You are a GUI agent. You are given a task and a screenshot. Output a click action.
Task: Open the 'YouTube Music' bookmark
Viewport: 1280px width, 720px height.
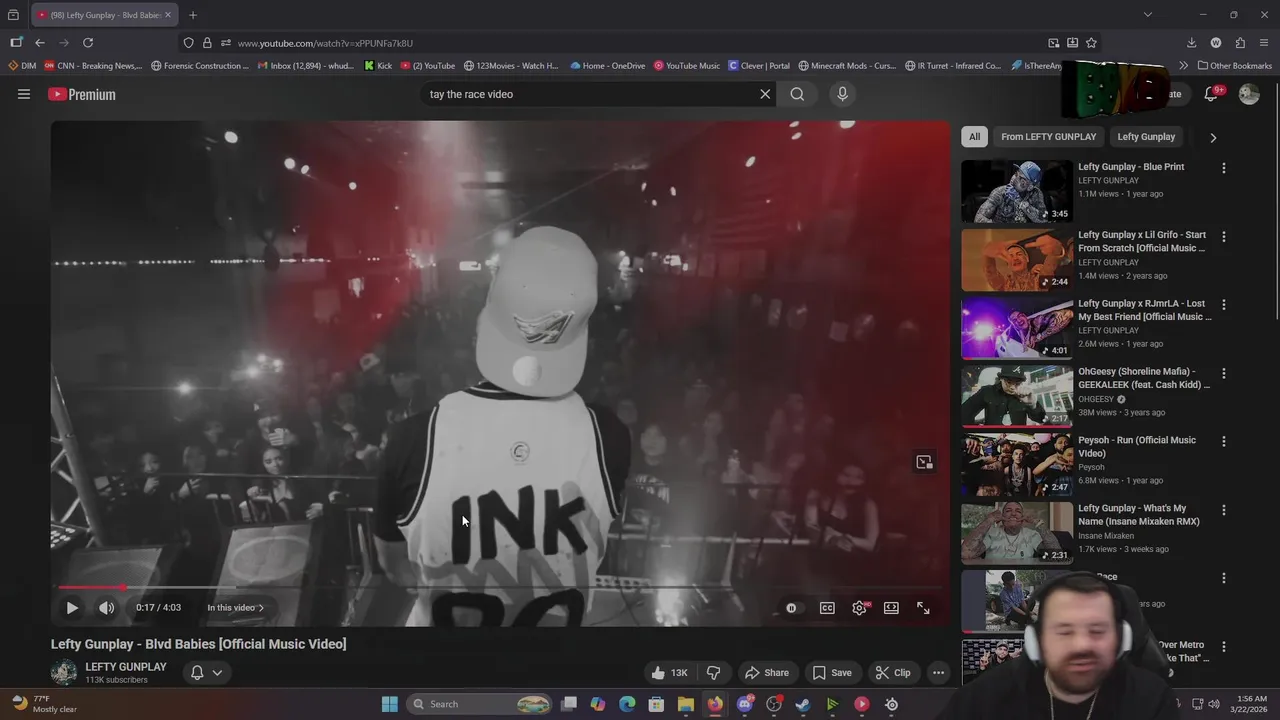point(687,66)
